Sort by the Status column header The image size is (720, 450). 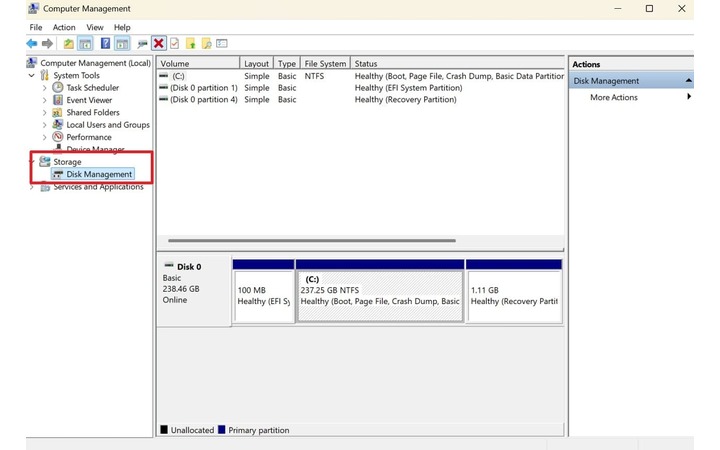(x=457, y=63)
